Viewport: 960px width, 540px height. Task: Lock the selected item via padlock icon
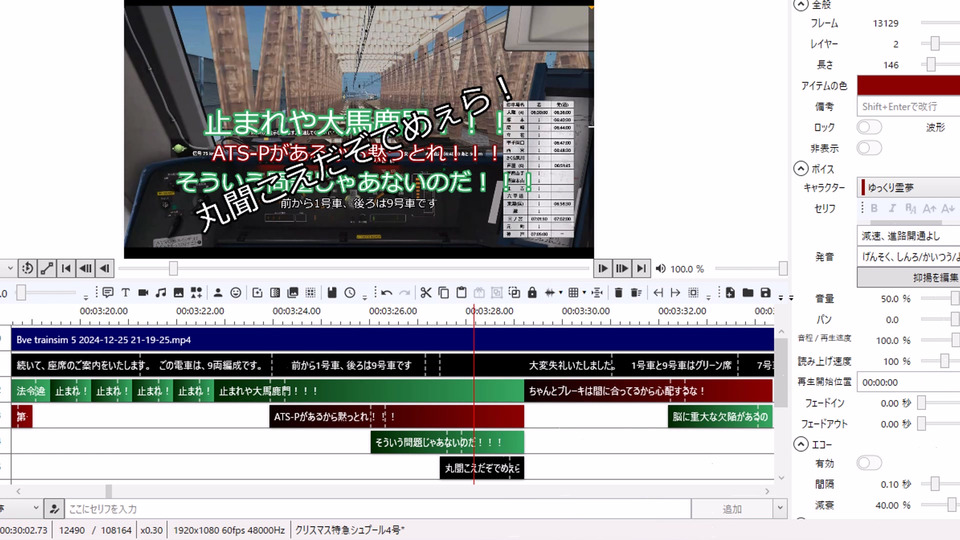(x=532, y=293)
